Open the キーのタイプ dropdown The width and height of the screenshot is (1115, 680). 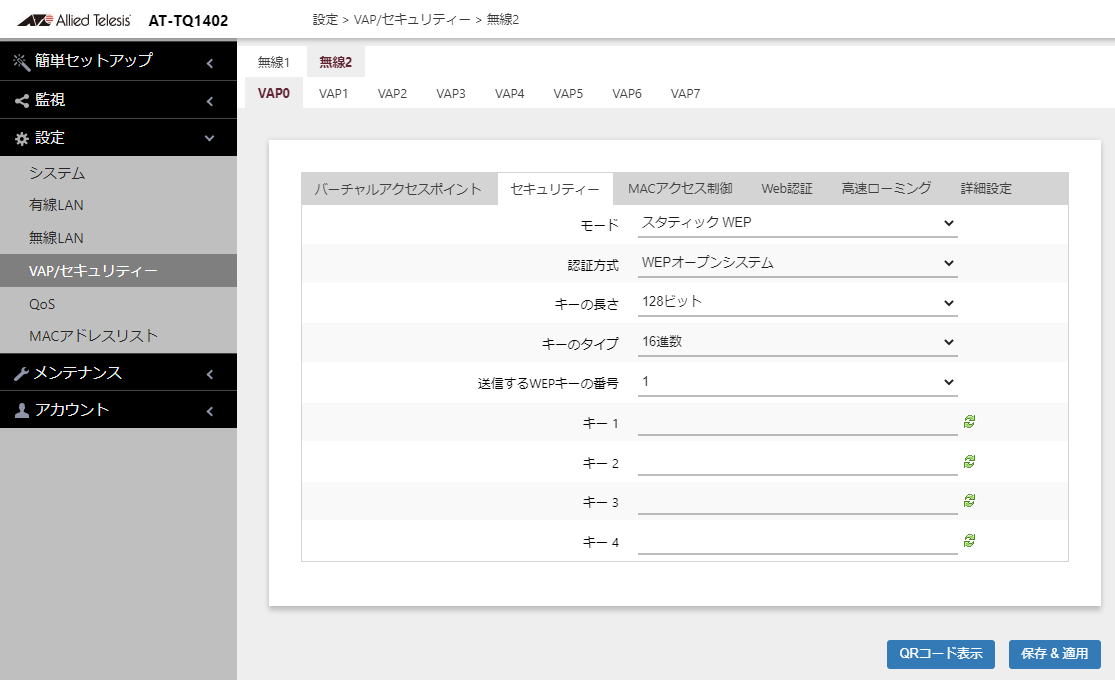(x=797, y=342)
